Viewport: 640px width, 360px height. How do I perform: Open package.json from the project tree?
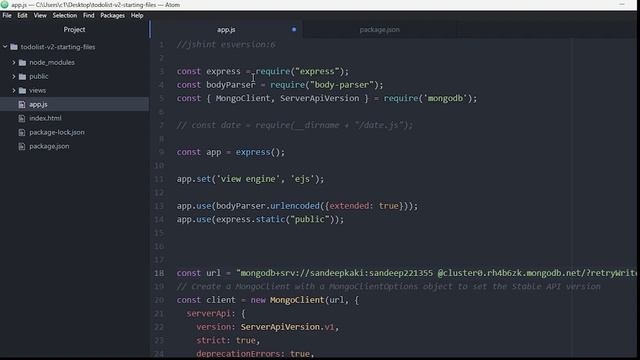tap(49, 146)
